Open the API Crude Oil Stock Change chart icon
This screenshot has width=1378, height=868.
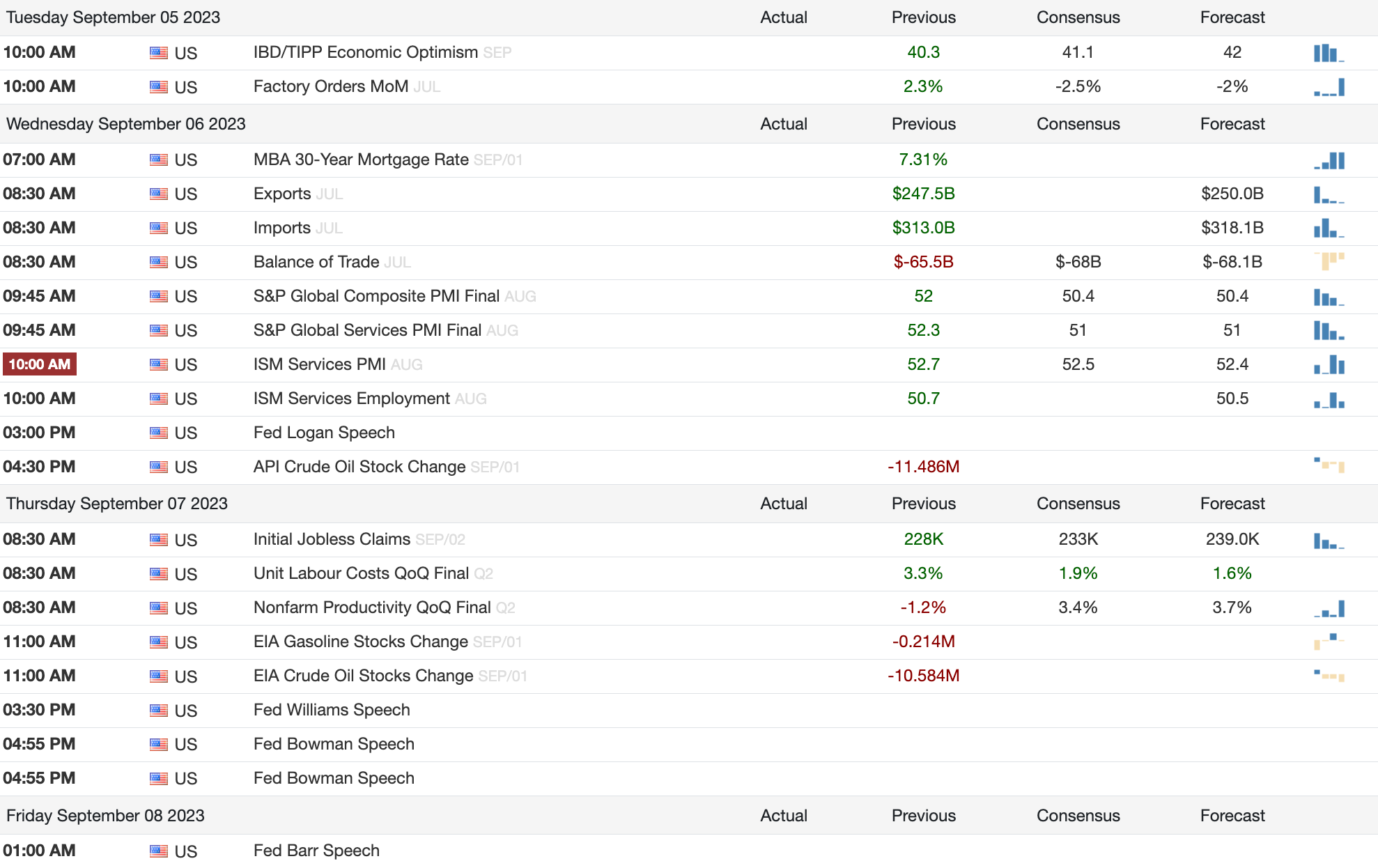point(1329,465)
